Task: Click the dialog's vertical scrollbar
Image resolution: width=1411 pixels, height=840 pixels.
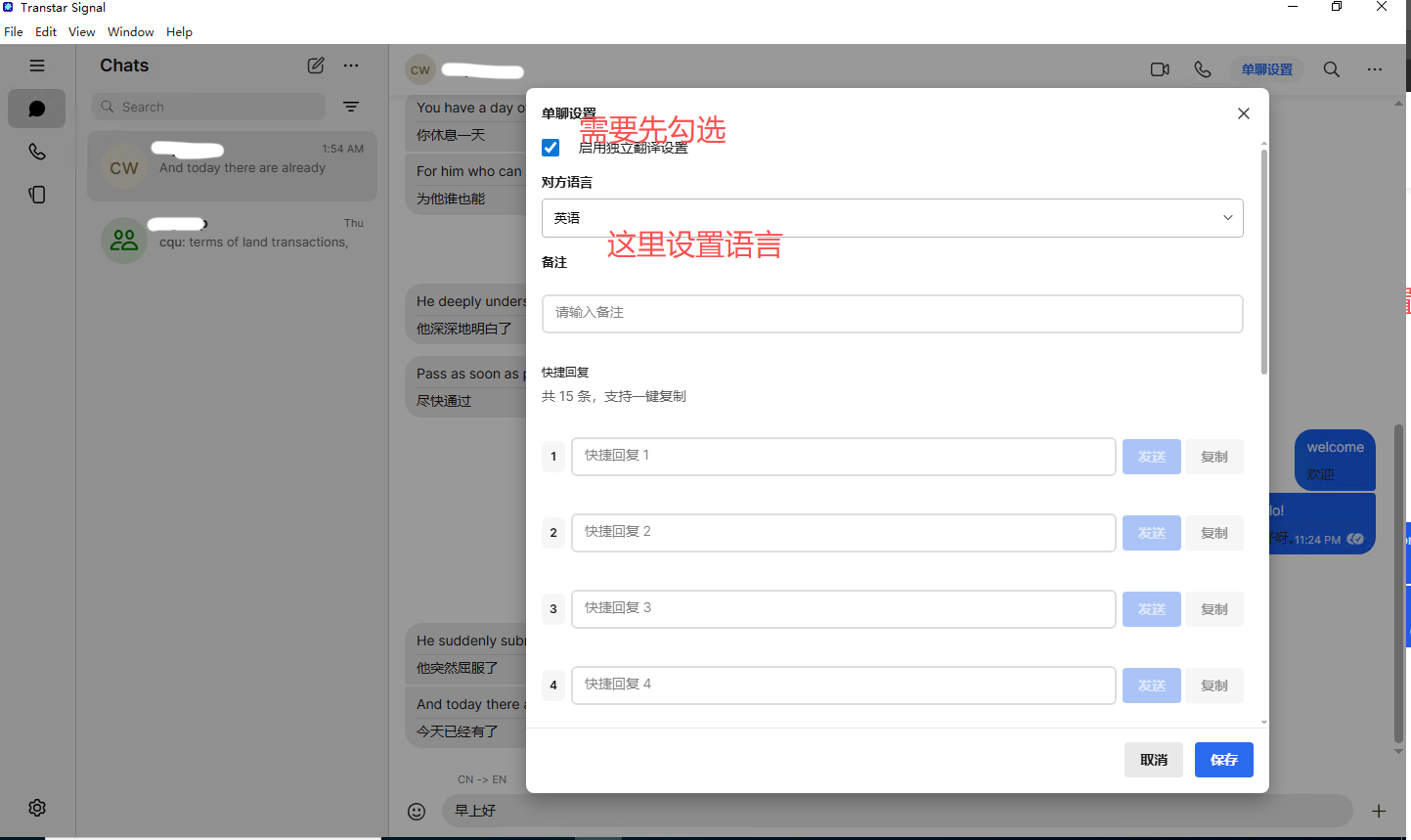Action: click(x=1263, y=264)
